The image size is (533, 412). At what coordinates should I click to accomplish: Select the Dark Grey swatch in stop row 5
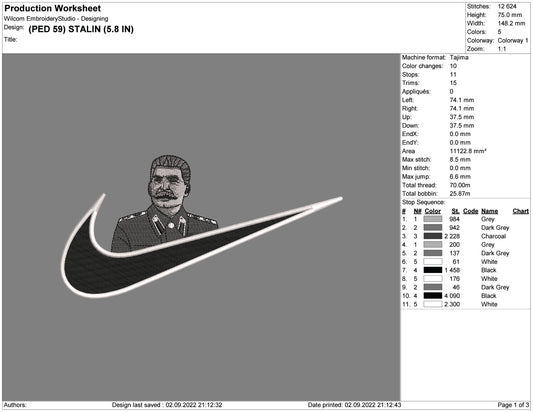tap(433, 253)
